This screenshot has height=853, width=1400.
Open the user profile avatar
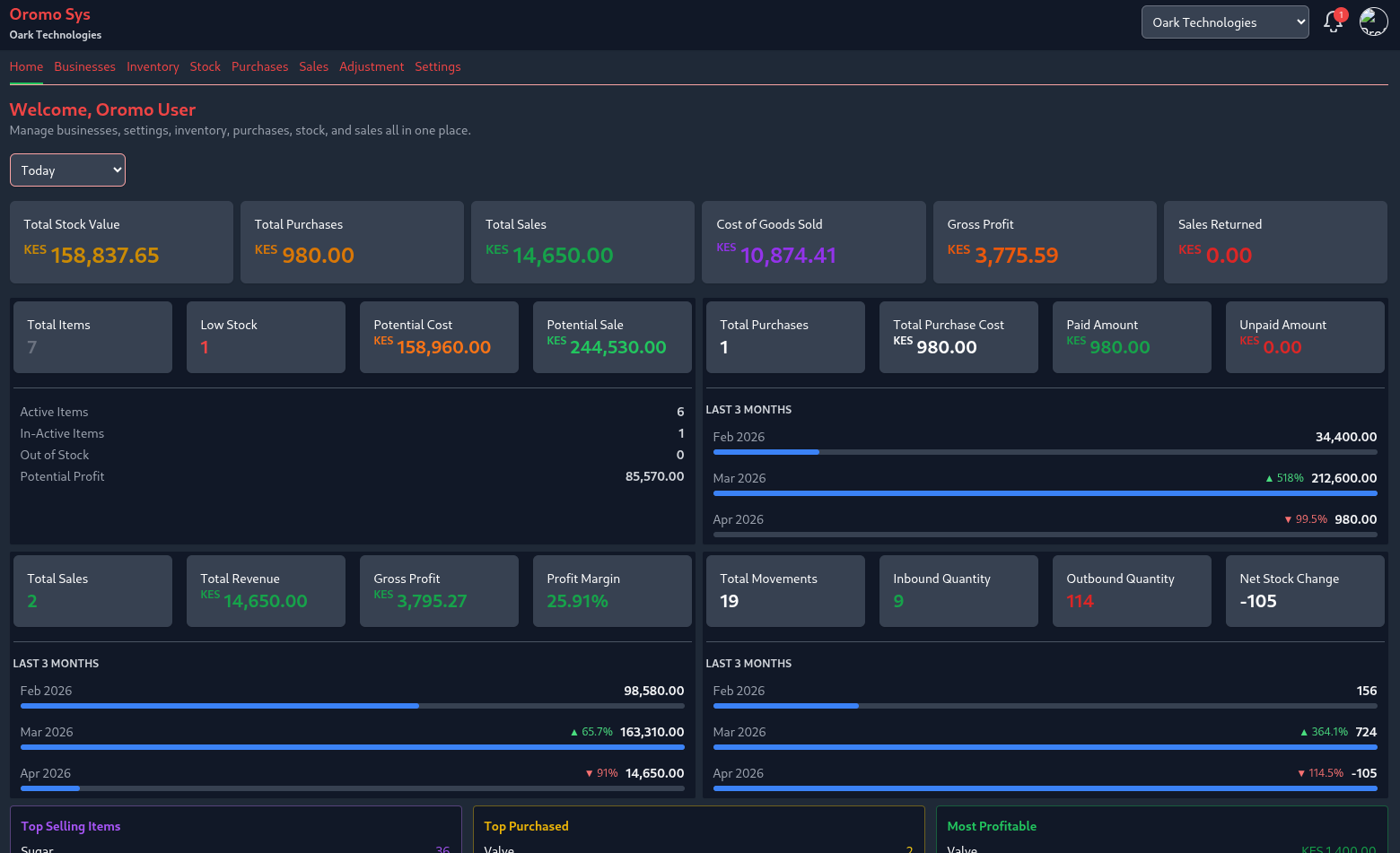tap(1373, 22)
